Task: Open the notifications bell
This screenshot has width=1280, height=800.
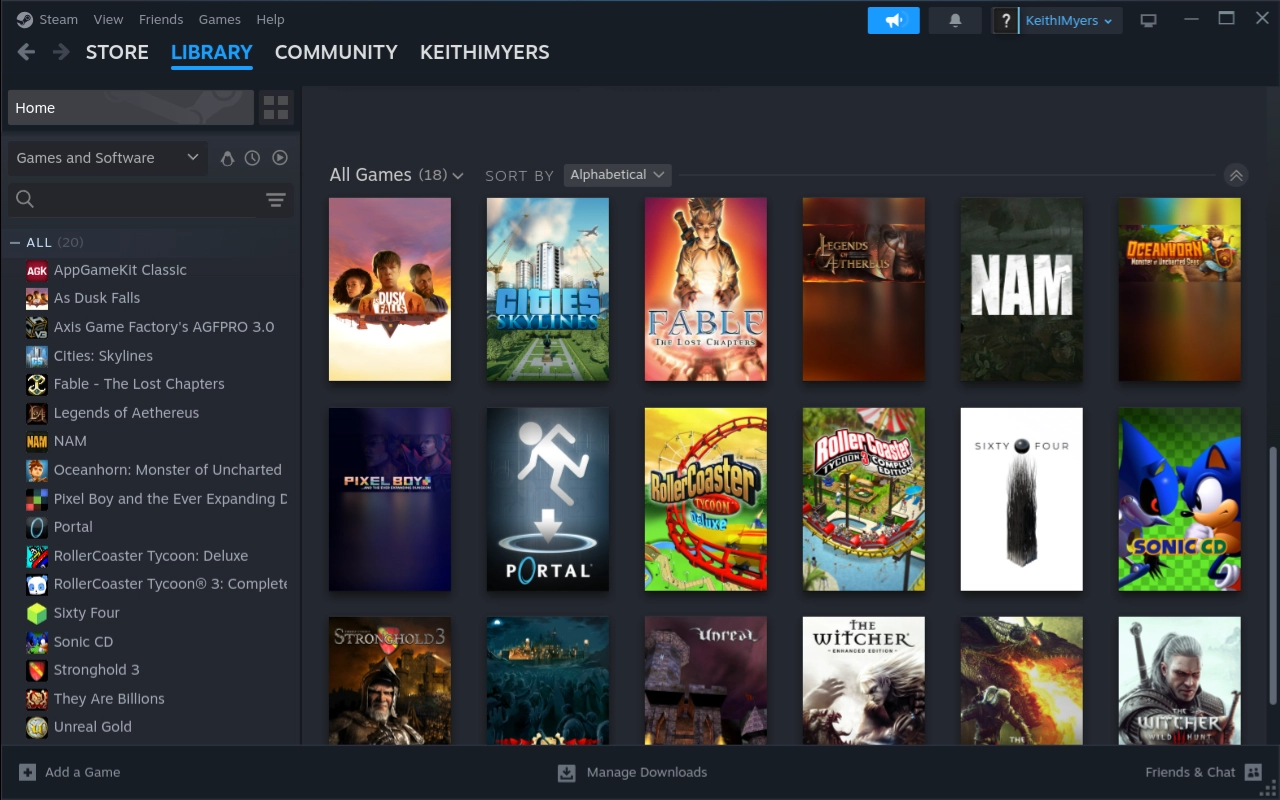Action: (954, 21)
